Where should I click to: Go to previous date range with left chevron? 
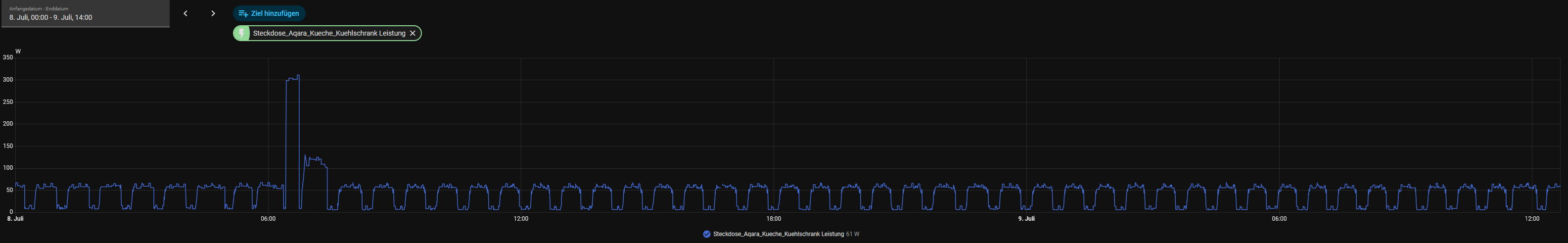click(185, 13)
